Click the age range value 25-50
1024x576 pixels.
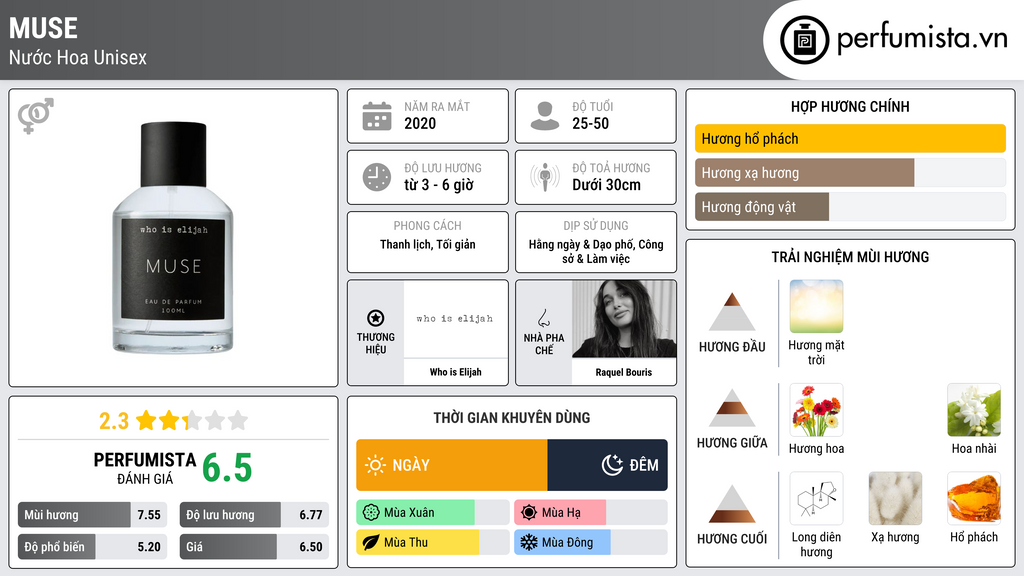[x=590, y=123]
